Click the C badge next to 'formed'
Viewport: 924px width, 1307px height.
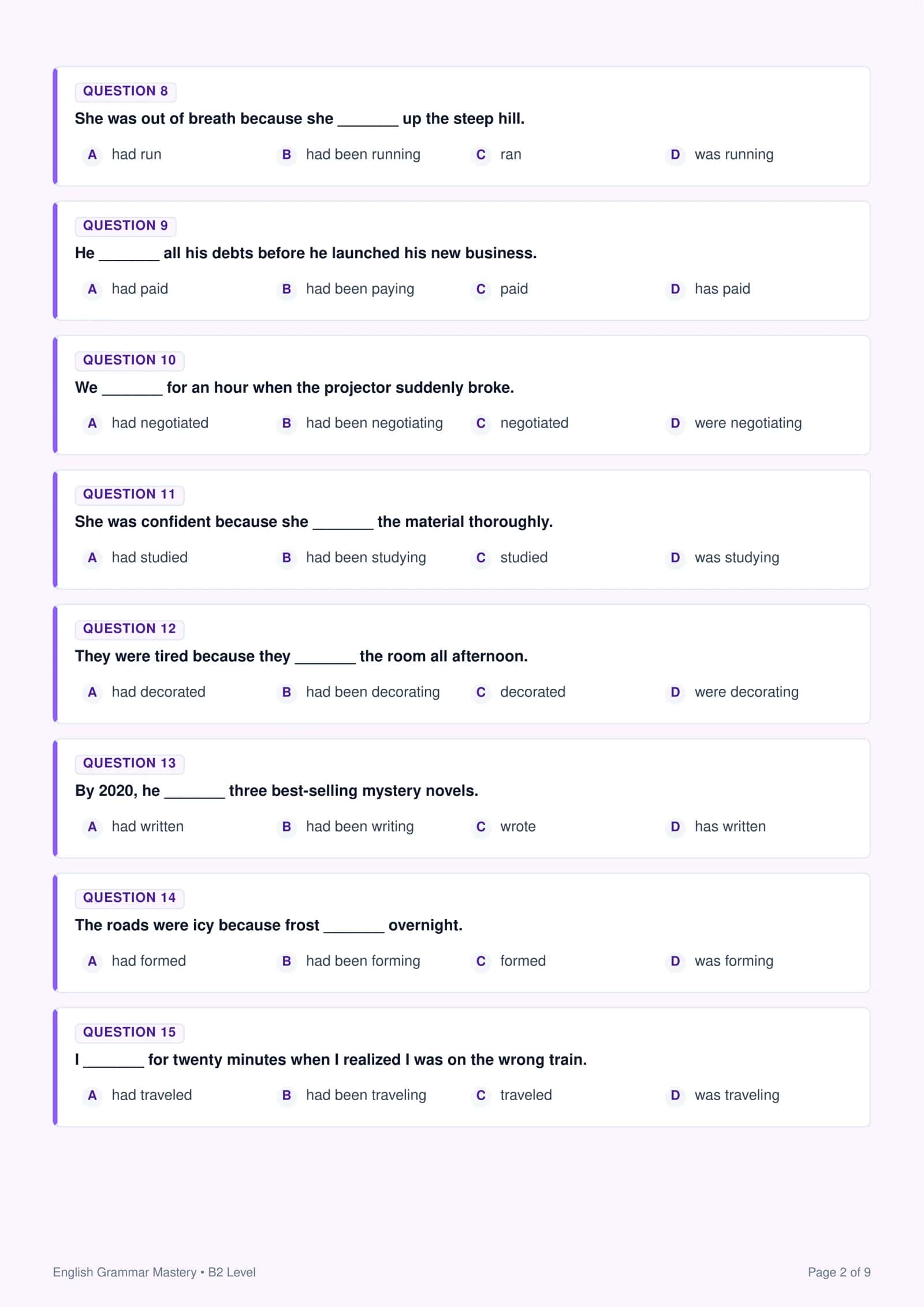coord(480,961)
